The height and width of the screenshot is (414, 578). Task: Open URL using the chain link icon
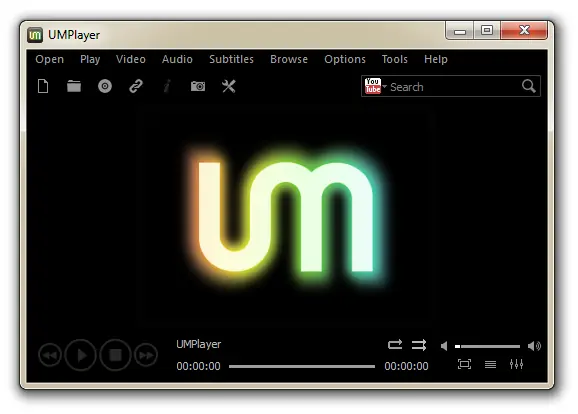pyautogui.click(x=136, y=86)
